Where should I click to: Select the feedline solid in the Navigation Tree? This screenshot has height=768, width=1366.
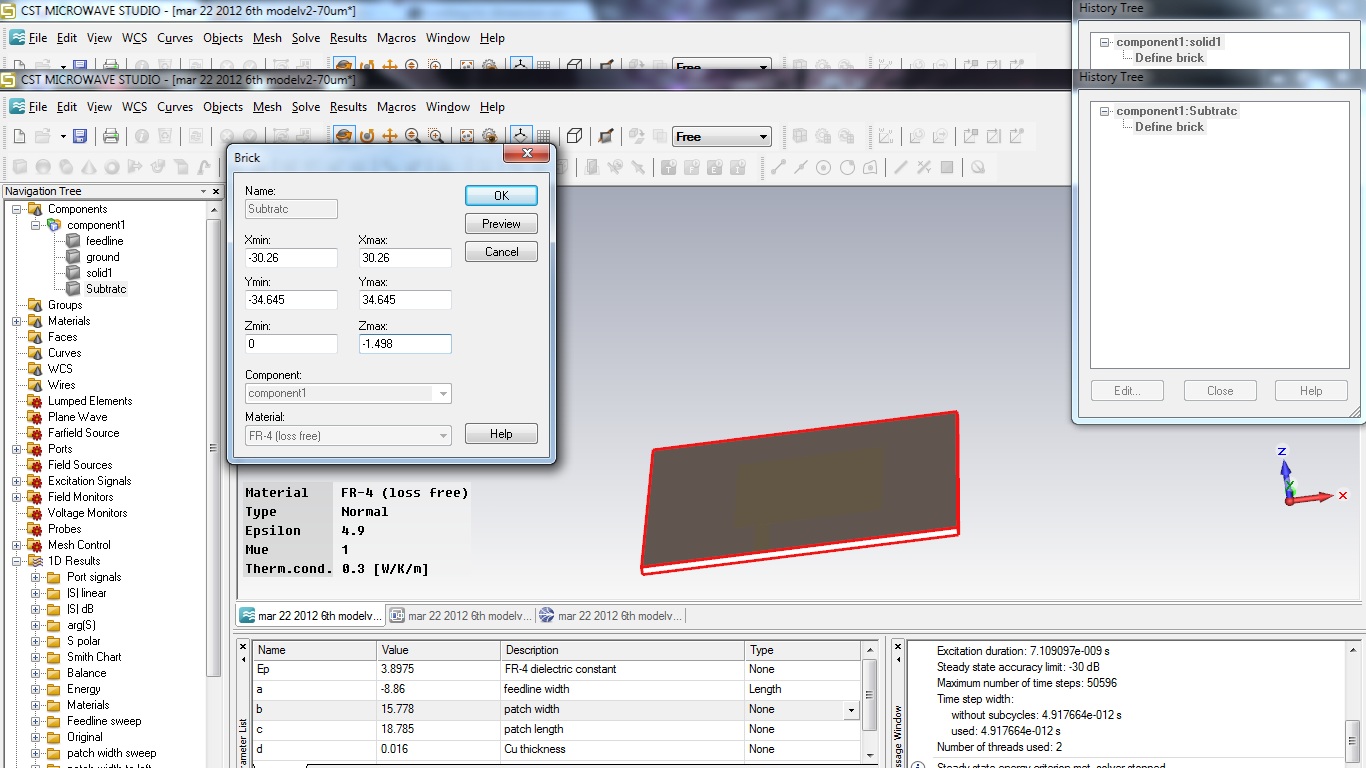click(x=104, y=241)
